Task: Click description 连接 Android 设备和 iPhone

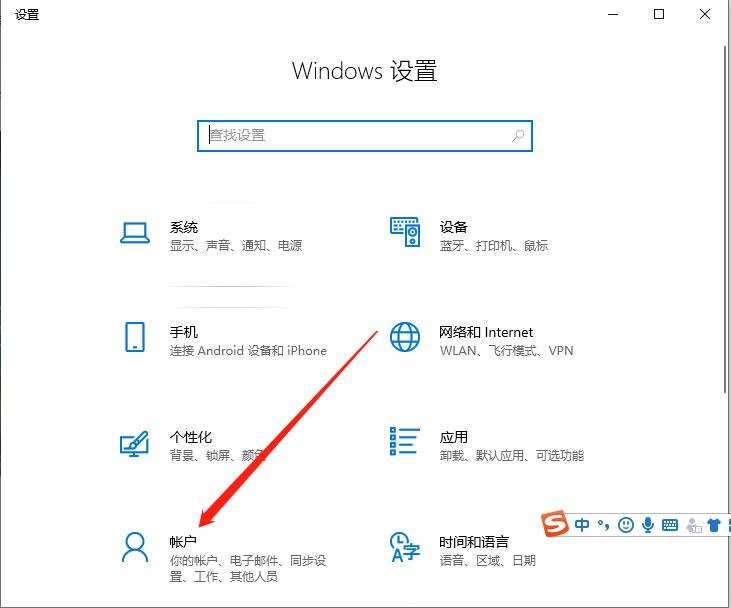Action: tap(248, 350)
